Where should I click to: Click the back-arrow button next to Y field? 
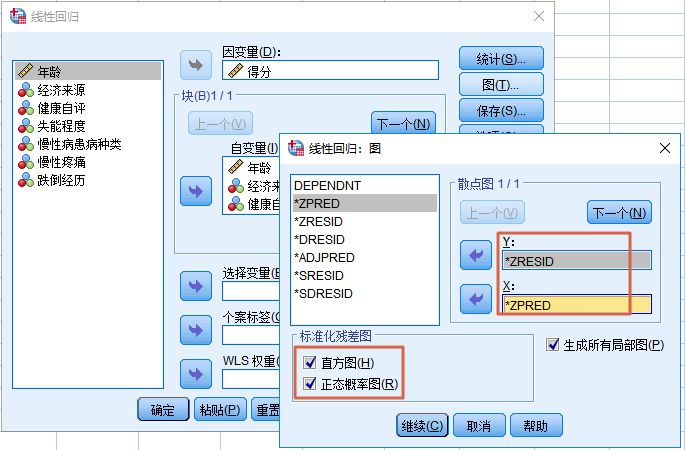(476, 255)
